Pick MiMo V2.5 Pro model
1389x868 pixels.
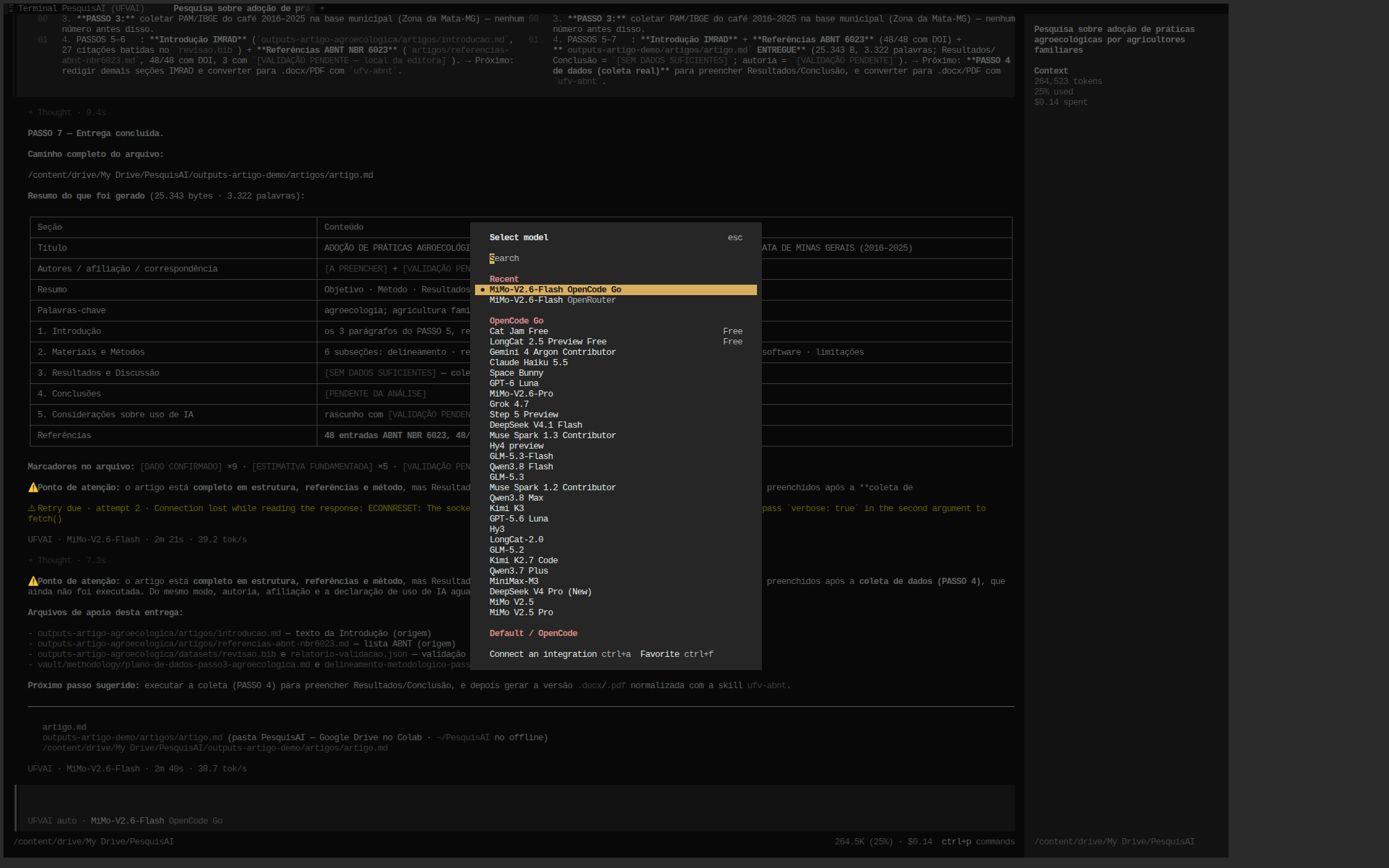point(615,612)
